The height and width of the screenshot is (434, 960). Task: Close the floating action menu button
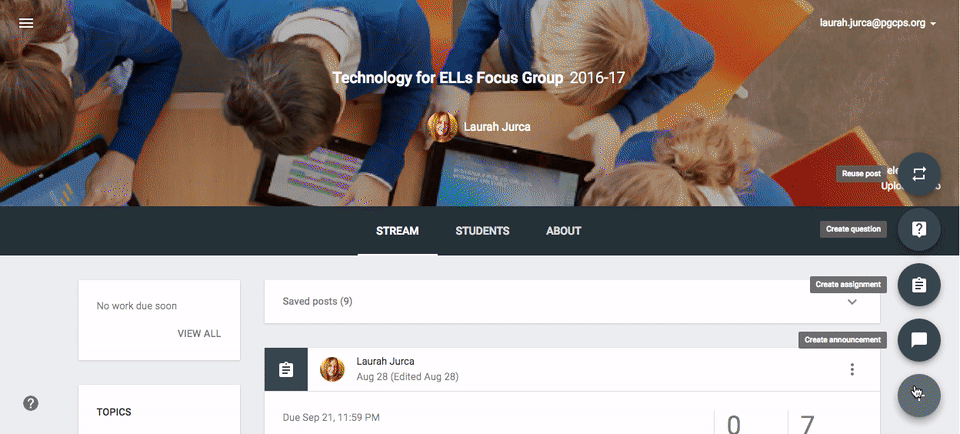[918, 395]
